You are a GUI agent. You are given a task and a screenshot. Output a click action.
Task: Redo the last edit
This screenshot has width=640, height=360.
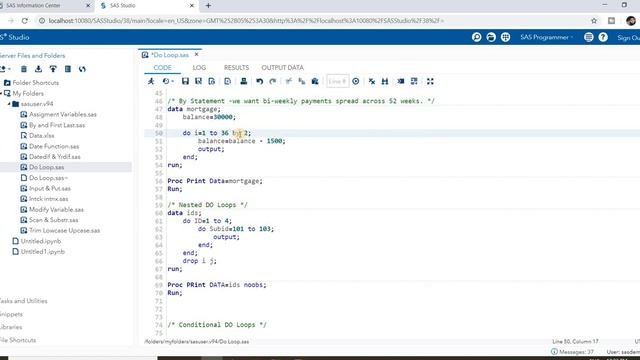tap(273, 81)
